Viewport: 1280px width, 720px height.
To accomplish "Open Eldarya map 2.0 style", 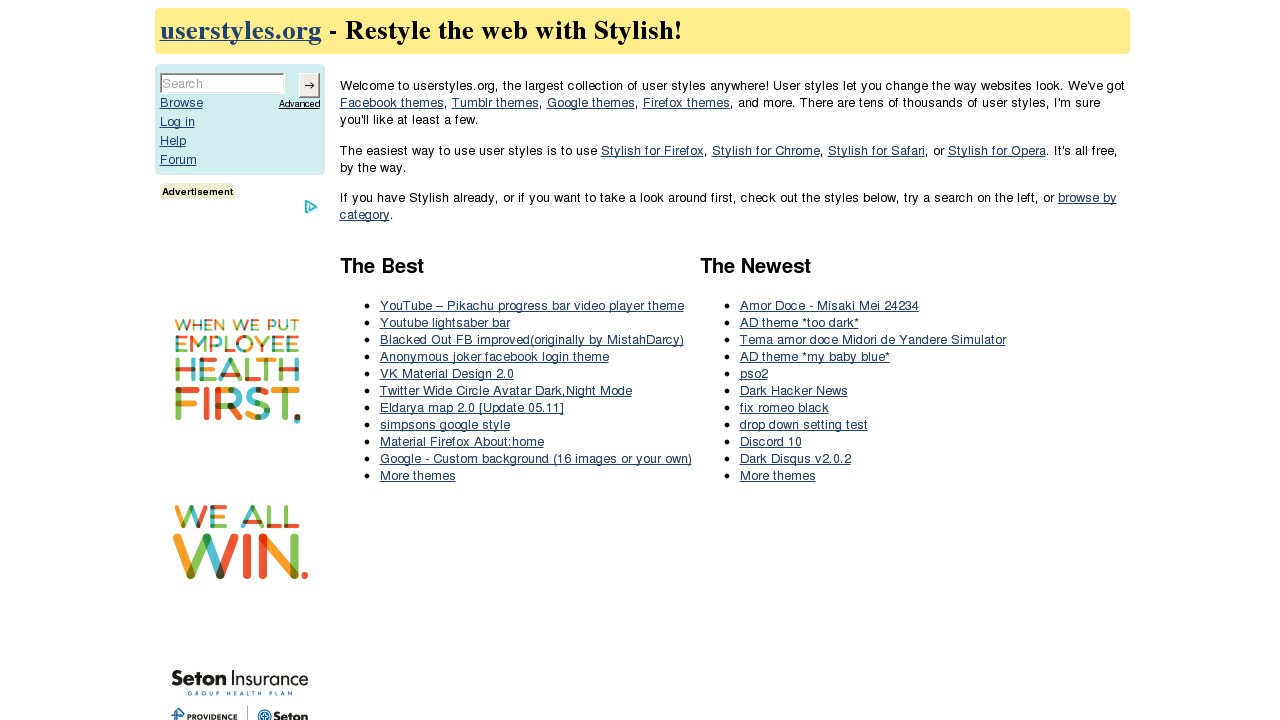I will (x=472, y=408).
